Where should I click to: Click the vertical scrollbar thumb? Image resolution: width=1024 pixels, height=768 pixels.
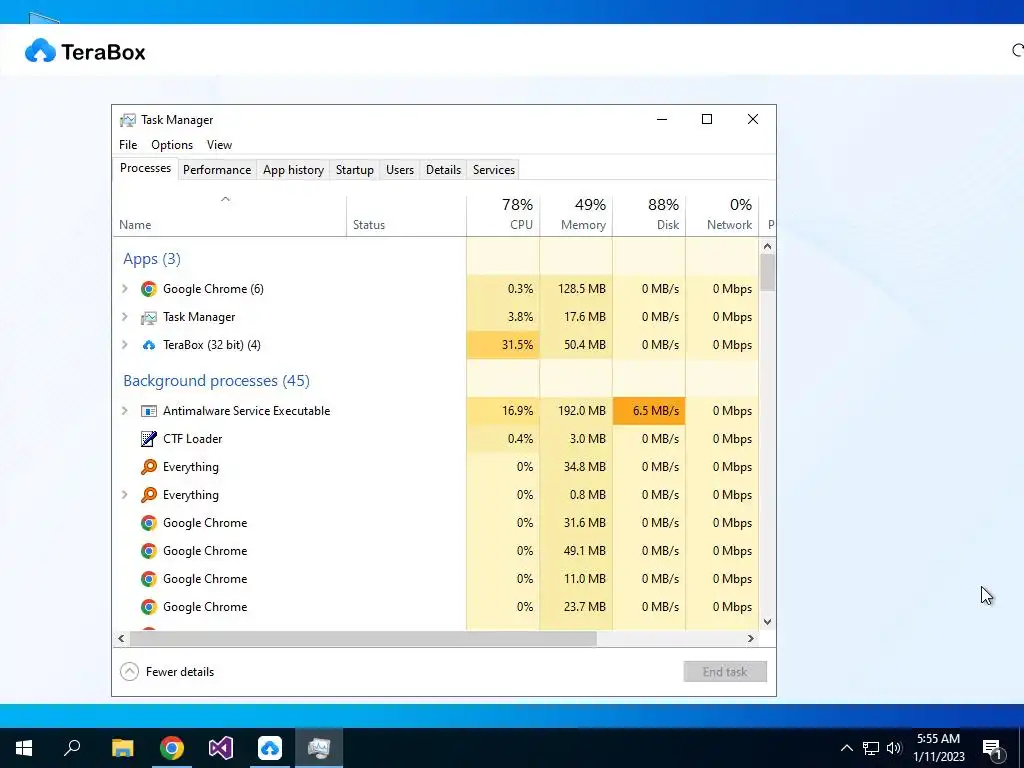click(767, 273)
